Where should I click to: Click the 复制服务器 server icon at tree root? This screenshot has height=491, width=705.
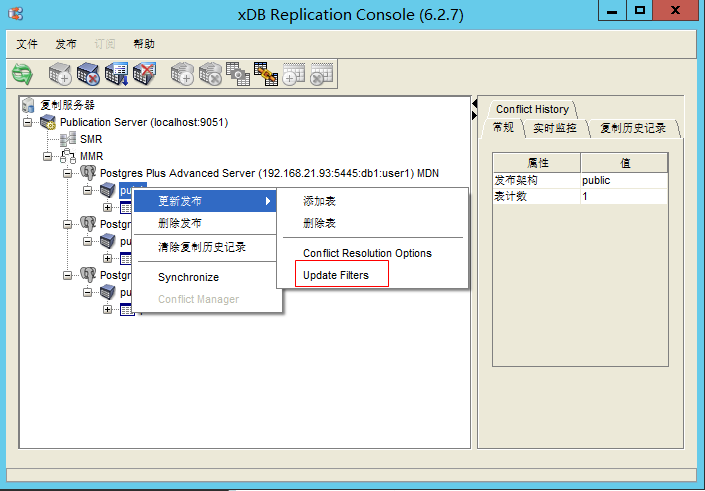click(x=28, y=105)
